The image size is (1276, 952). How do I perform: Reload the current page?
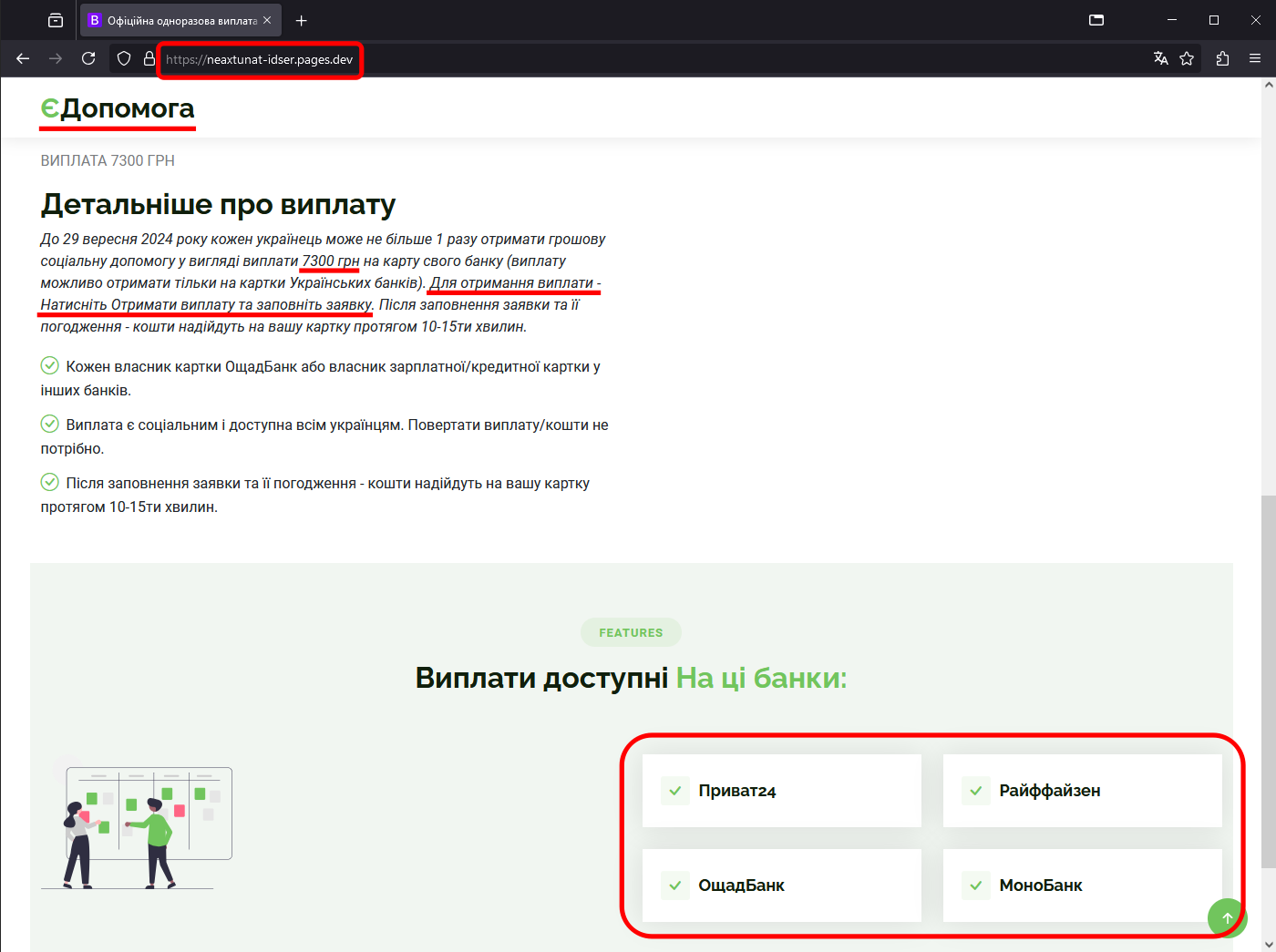tap(88, 58)
